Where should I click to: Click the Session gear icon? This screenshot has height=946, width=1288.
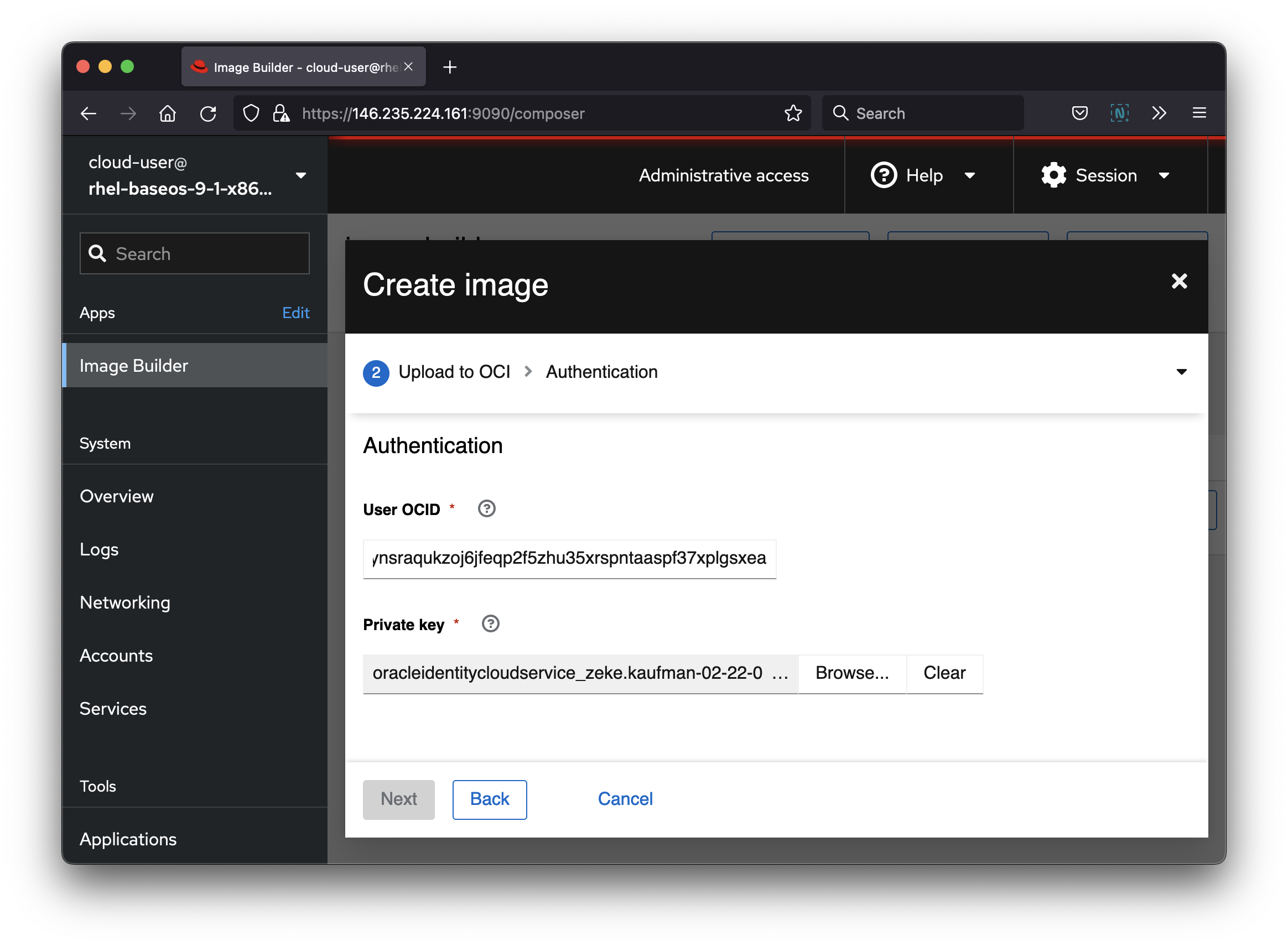pos(1054,175)
